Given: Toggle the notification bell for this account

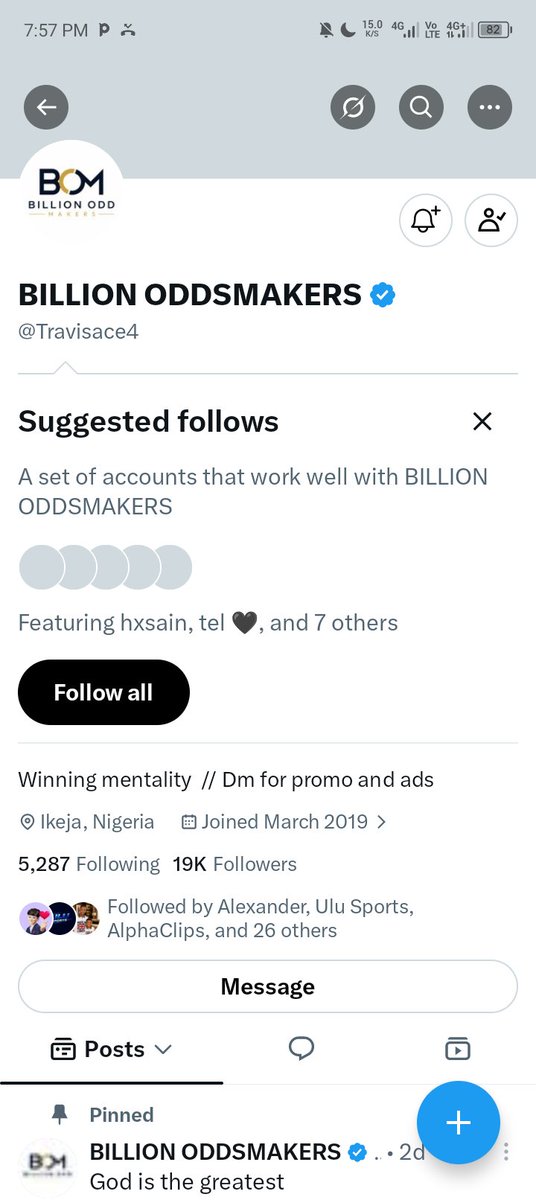Looking at the screenshot, I should [426, 220].
